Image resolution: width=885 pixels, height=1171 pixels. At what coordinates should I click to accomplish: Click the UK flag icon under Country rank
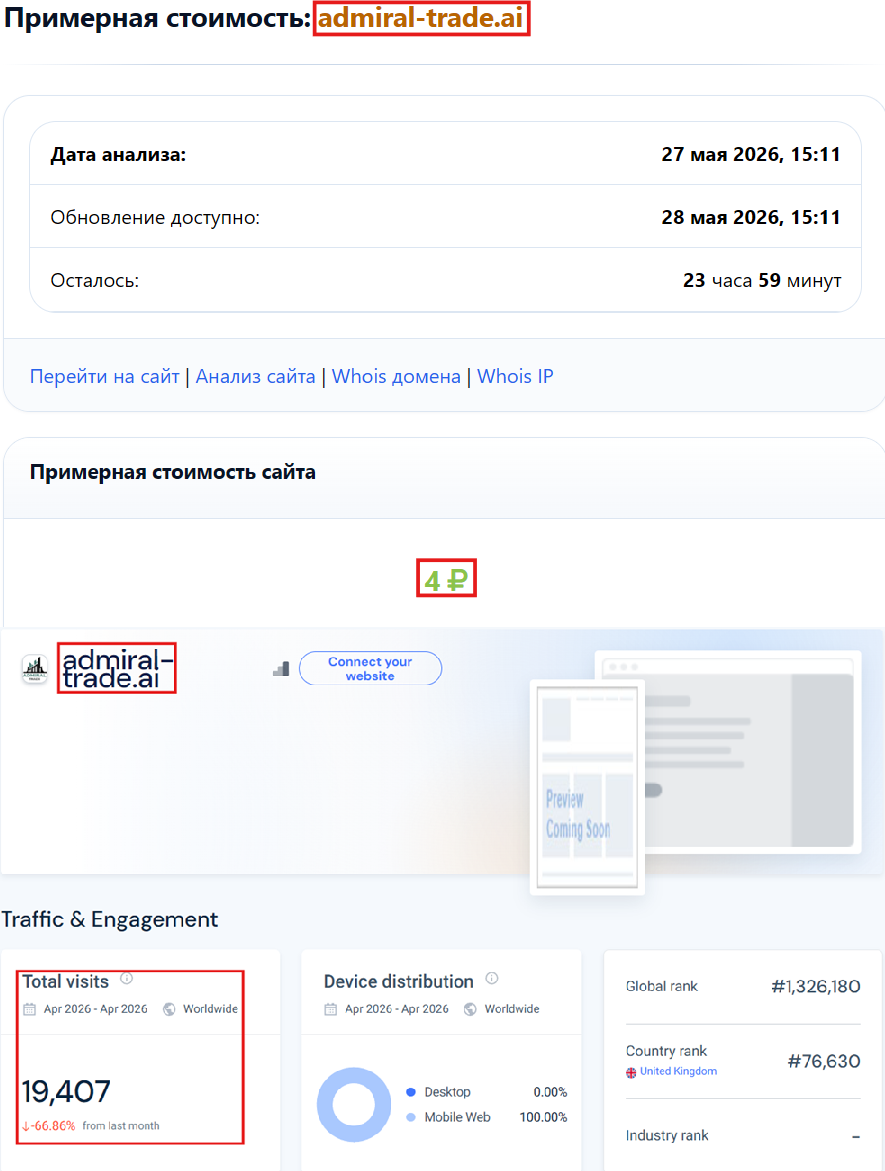(631, 1072)
